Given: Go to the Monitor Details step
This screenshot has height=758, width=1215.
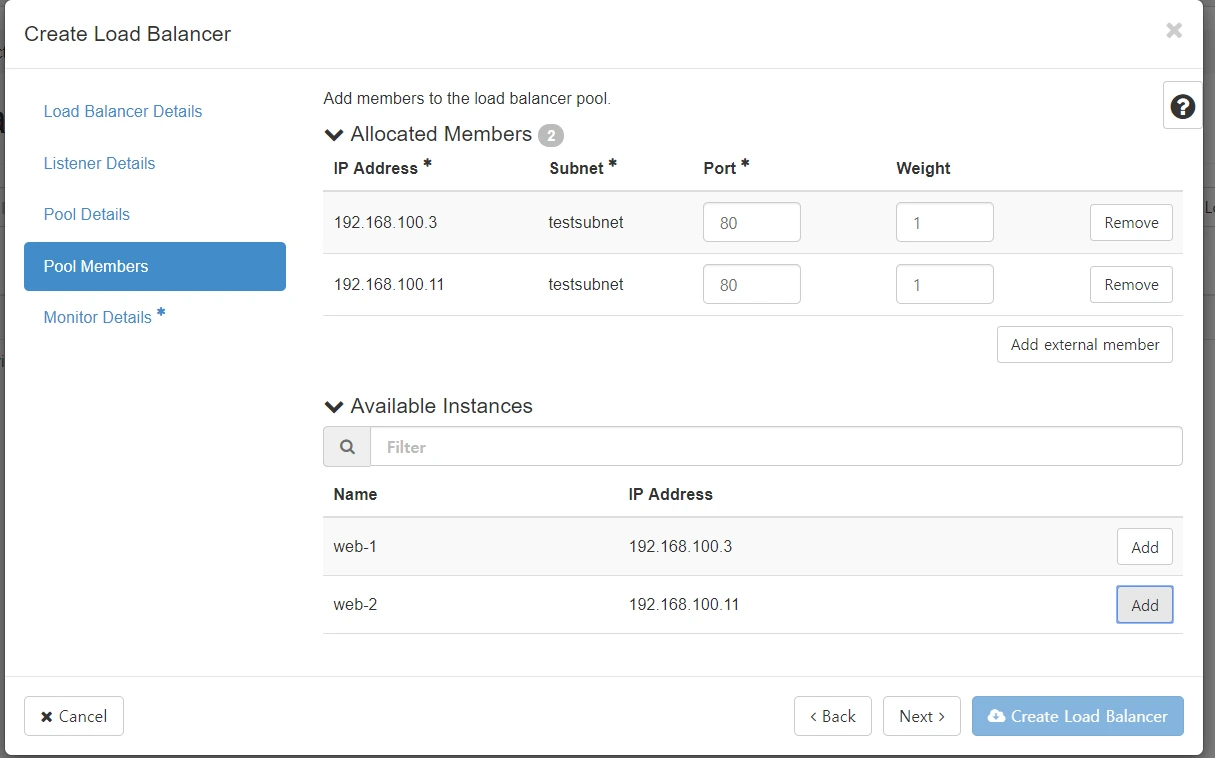Looking at the screenshot, I should [98, 317].
